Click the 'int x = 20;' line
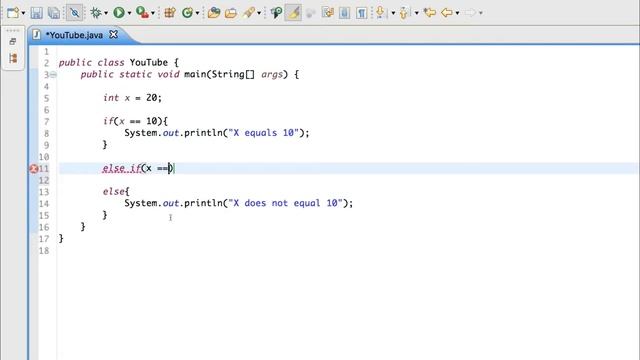The image size is (640, 360). pos(132,98)
